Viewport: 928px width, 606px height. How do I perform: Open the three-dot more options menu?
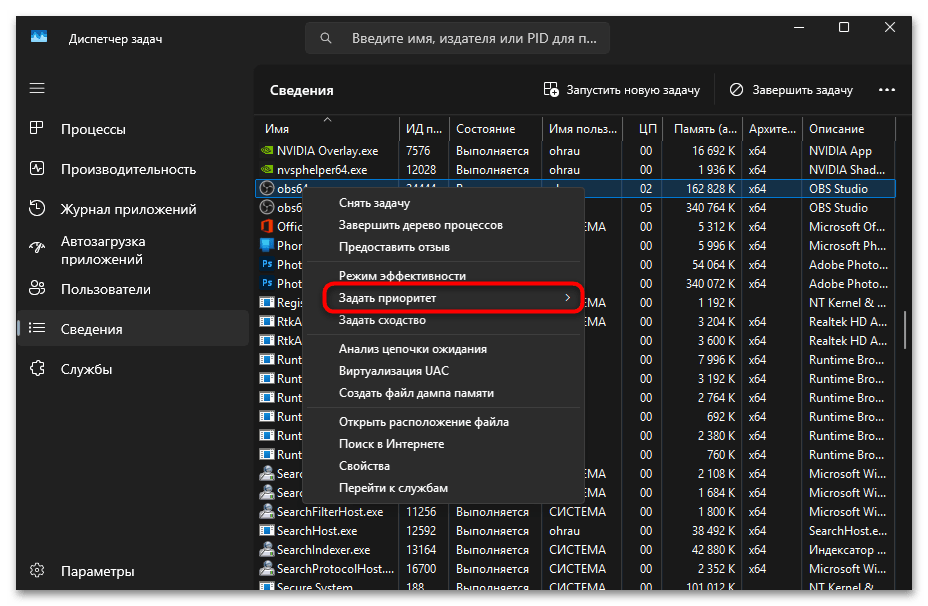point(887,90)
